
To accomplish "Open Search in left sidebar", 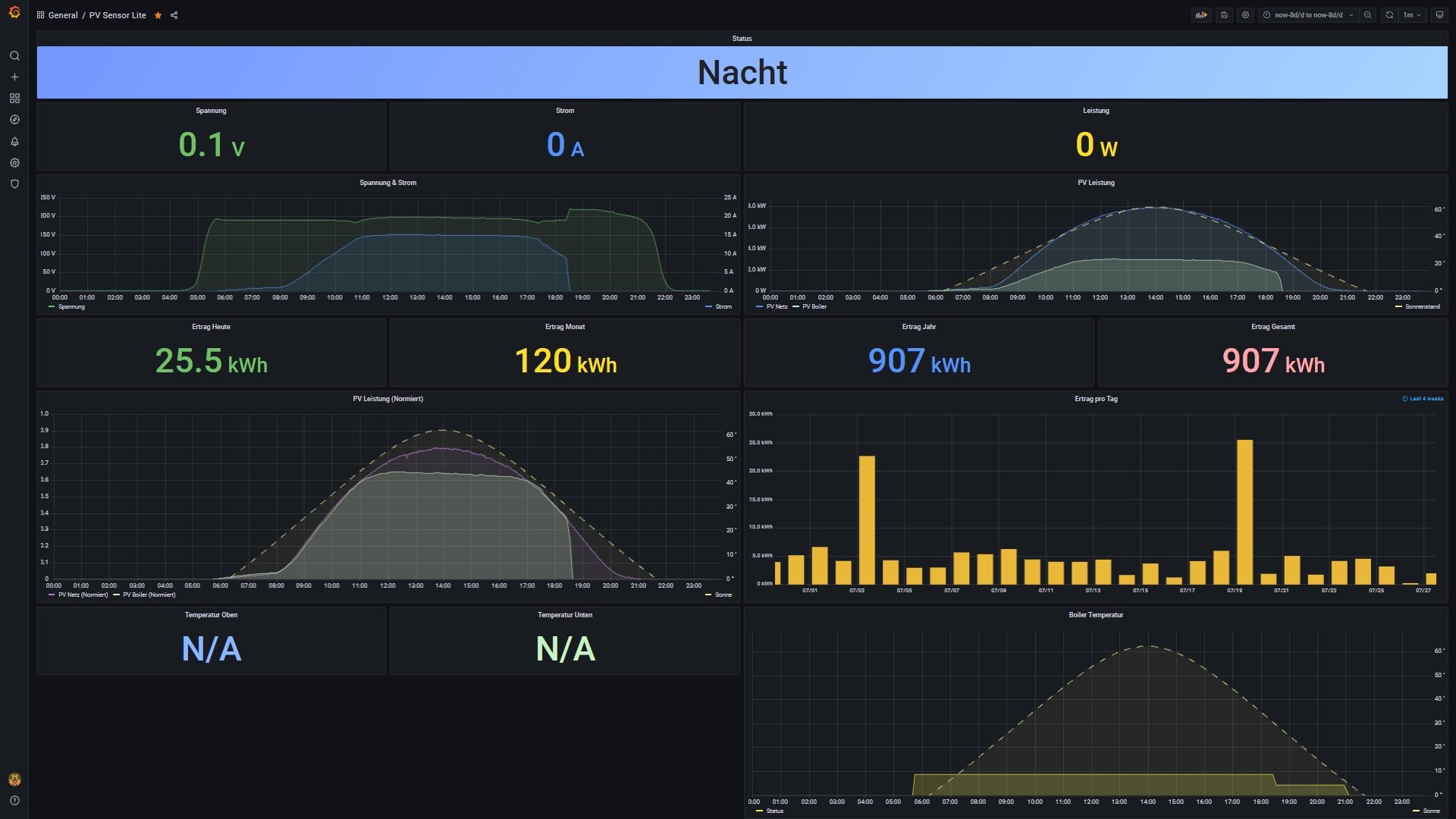I will [14, 56].
